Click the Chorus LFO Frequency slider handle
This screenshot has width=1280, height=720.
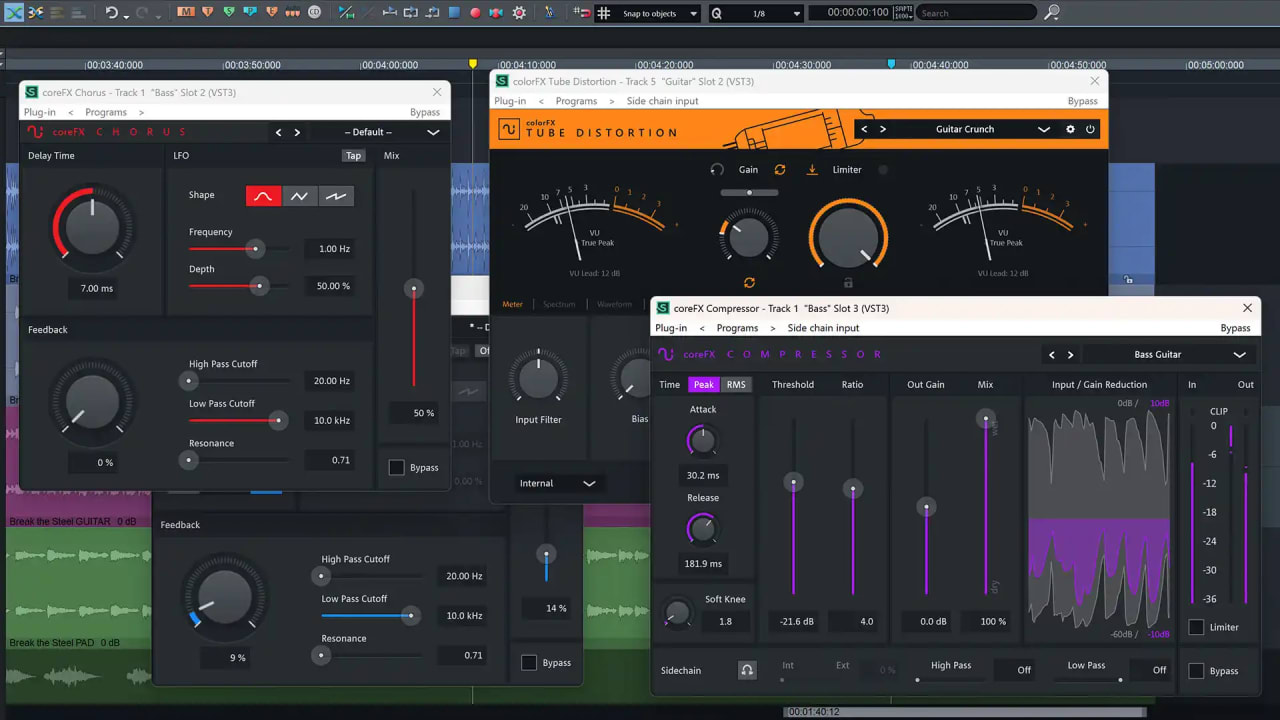coord(256,248)
